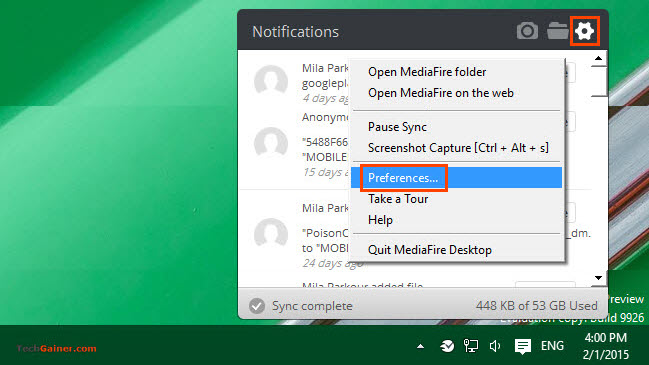Screen dimensions: 649x365
Task: Click the 448 KB of 53 GB Used text
Action: pyautogui.click(x=536, y=306)
